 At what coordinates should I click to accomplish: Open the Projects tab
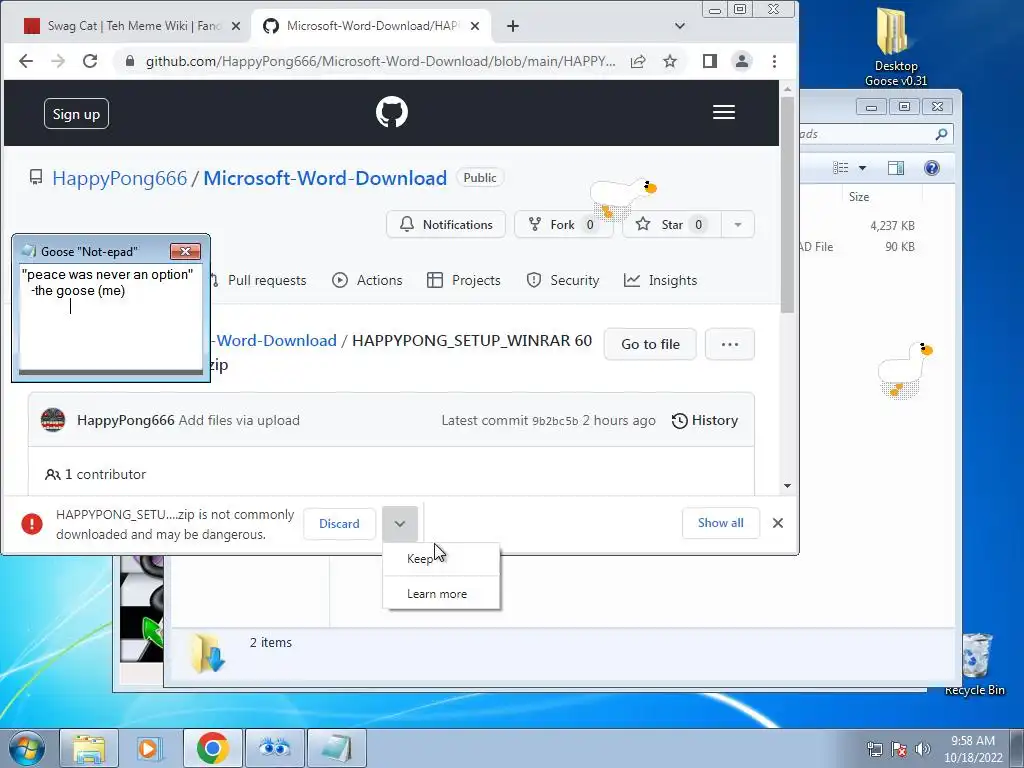pyautogui.click(x=464, y=280)
